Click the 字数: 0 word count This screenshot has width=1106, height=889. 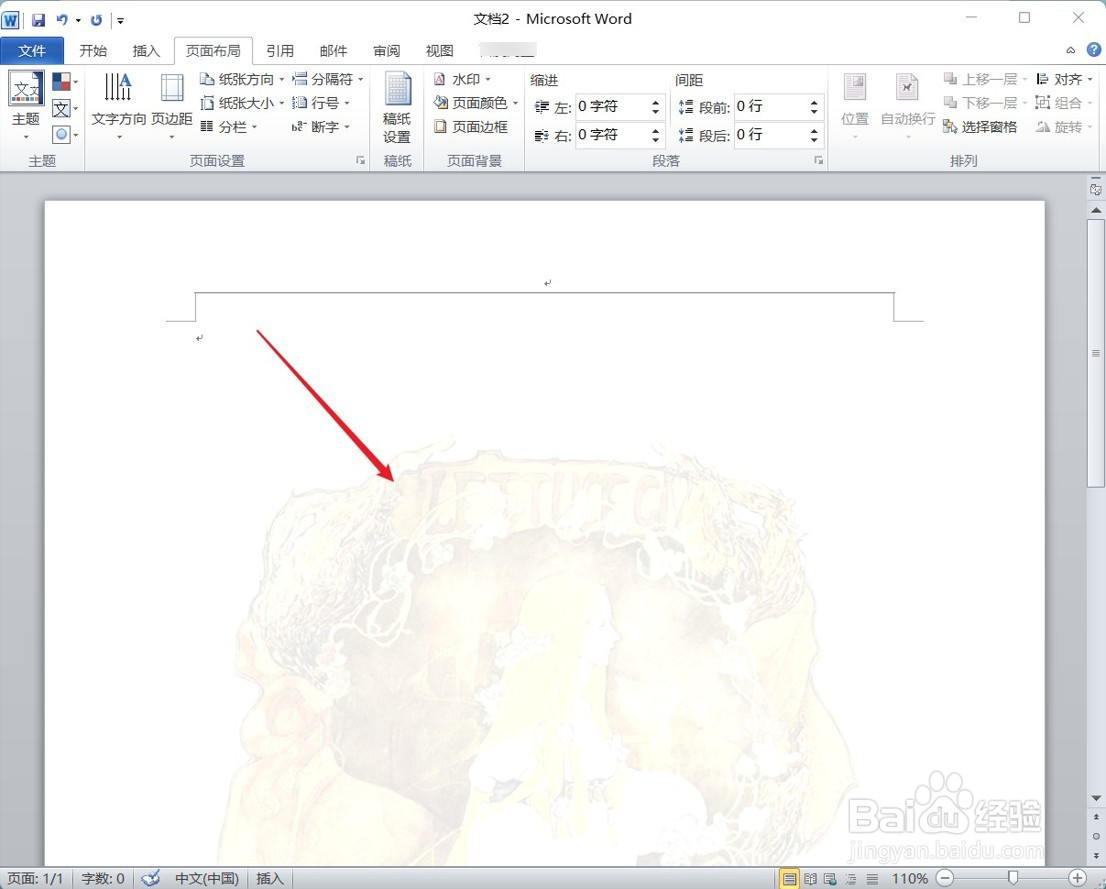pos(102,879)
